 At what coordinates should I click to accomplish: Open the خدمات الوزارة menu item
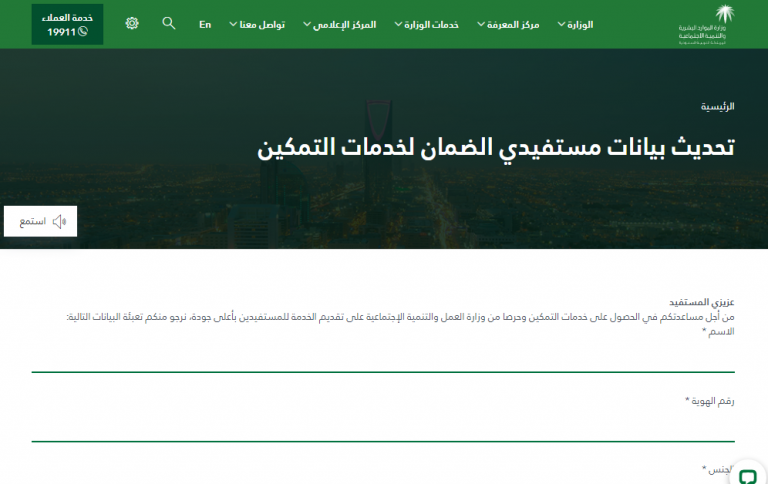432,24
